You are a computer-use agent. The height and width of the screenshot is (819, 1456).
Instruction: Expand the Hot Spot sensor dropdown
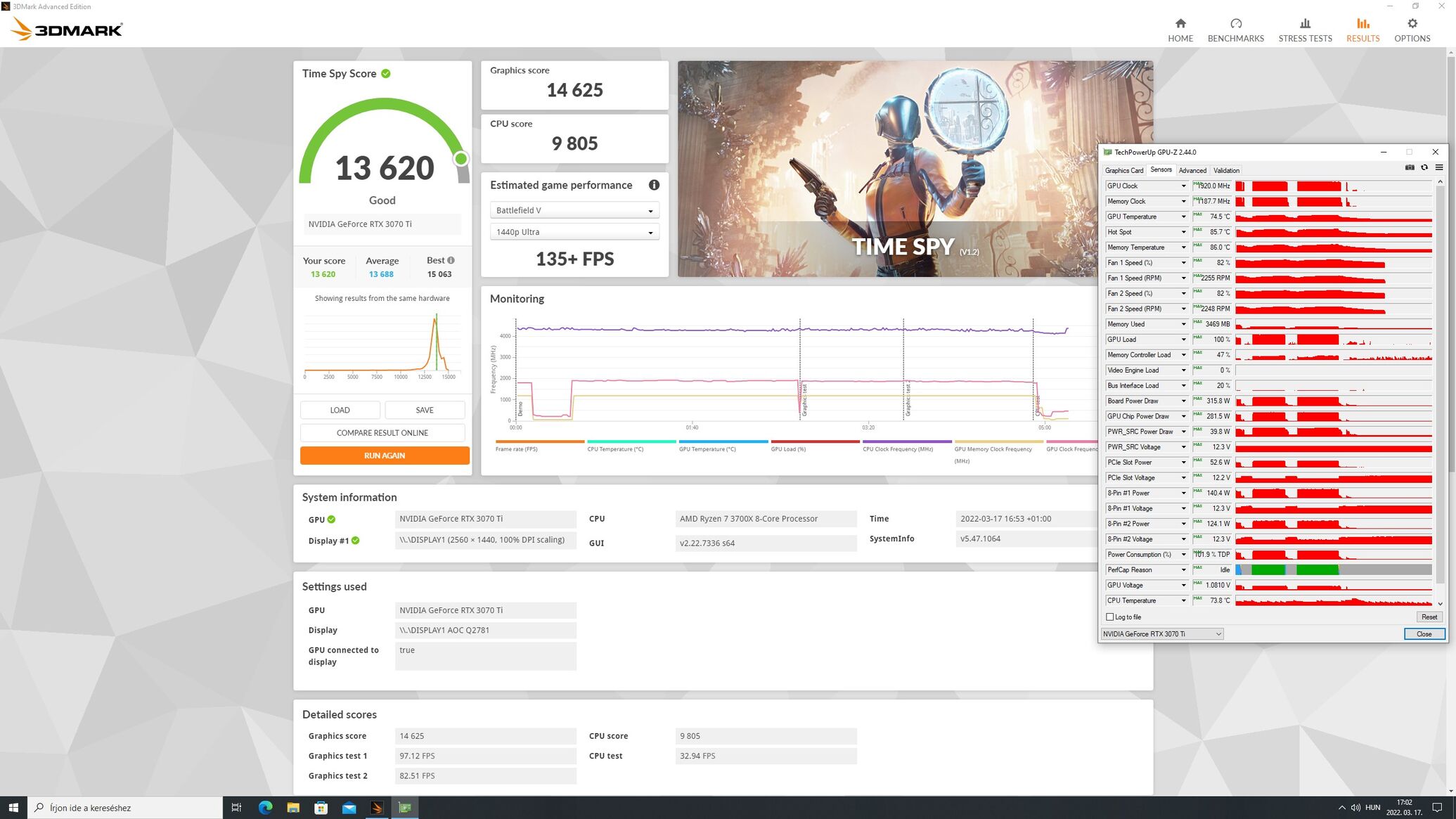[1183, 232]
